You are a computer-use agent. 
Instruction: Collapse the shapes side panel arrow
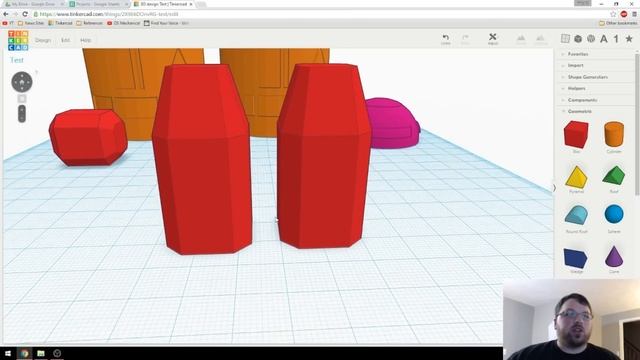554,188
